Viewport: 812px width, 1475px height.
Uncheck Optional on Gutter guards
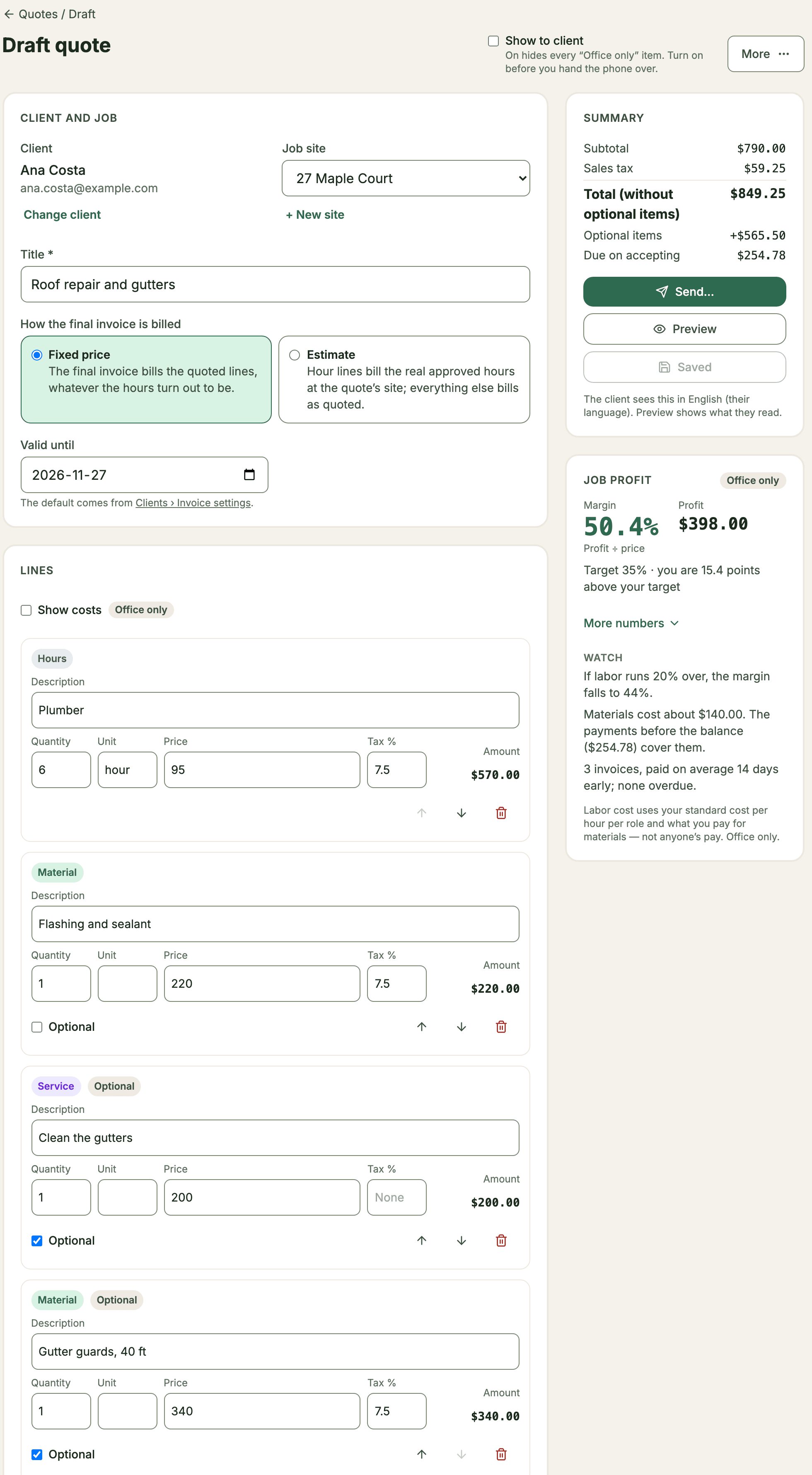(36, 1454)
